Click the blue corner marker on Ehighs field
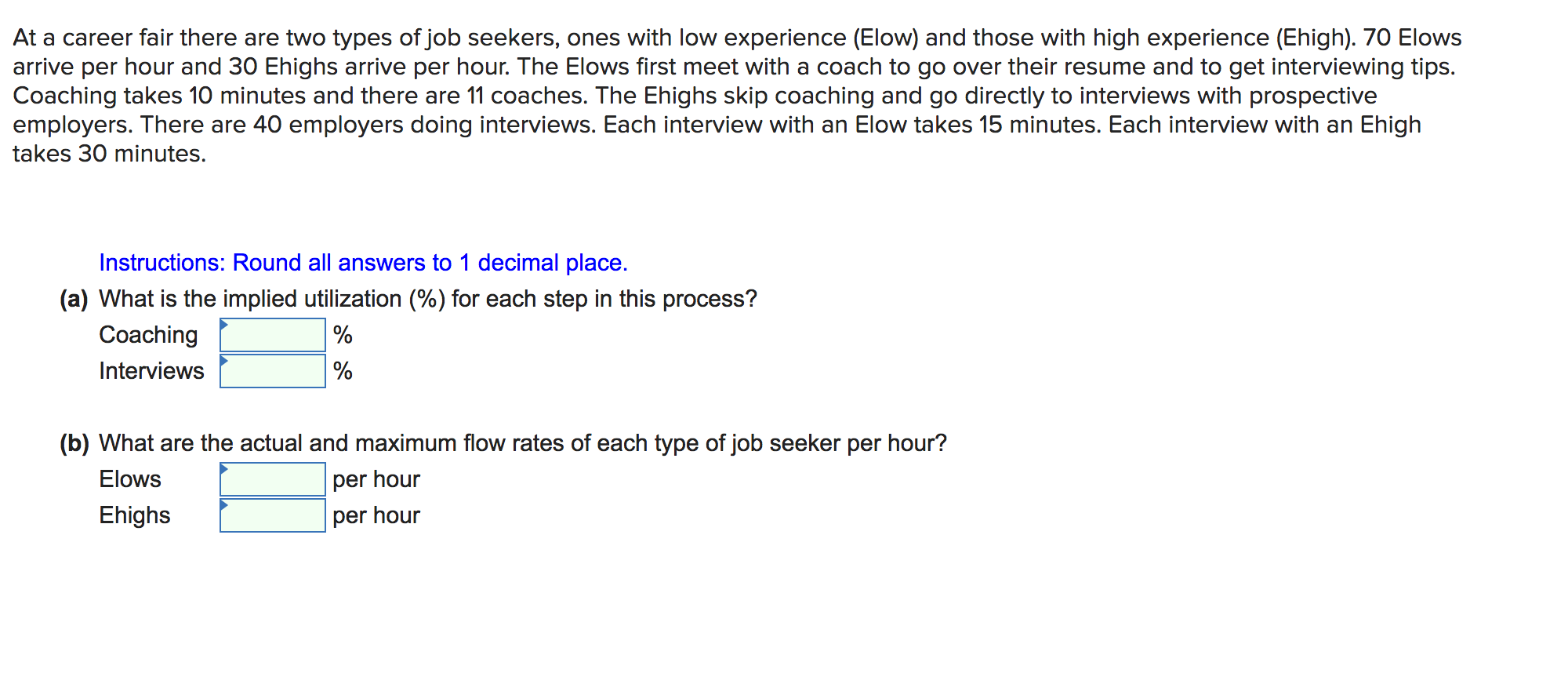 click(x=224, y=505)
